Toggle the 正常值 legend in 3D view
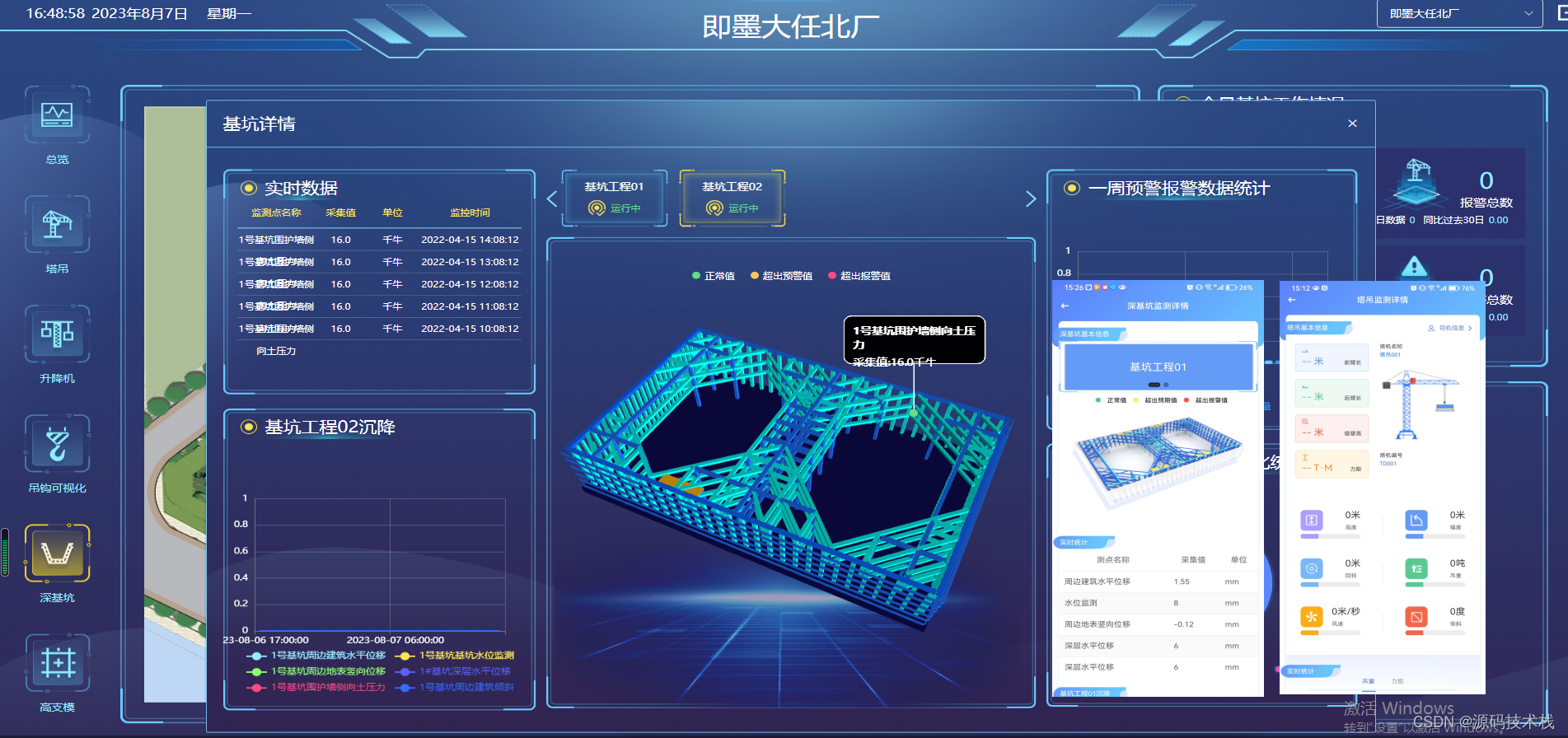Image resolution: width=1568 pixels, height=738 pixels. coord(714,276)
